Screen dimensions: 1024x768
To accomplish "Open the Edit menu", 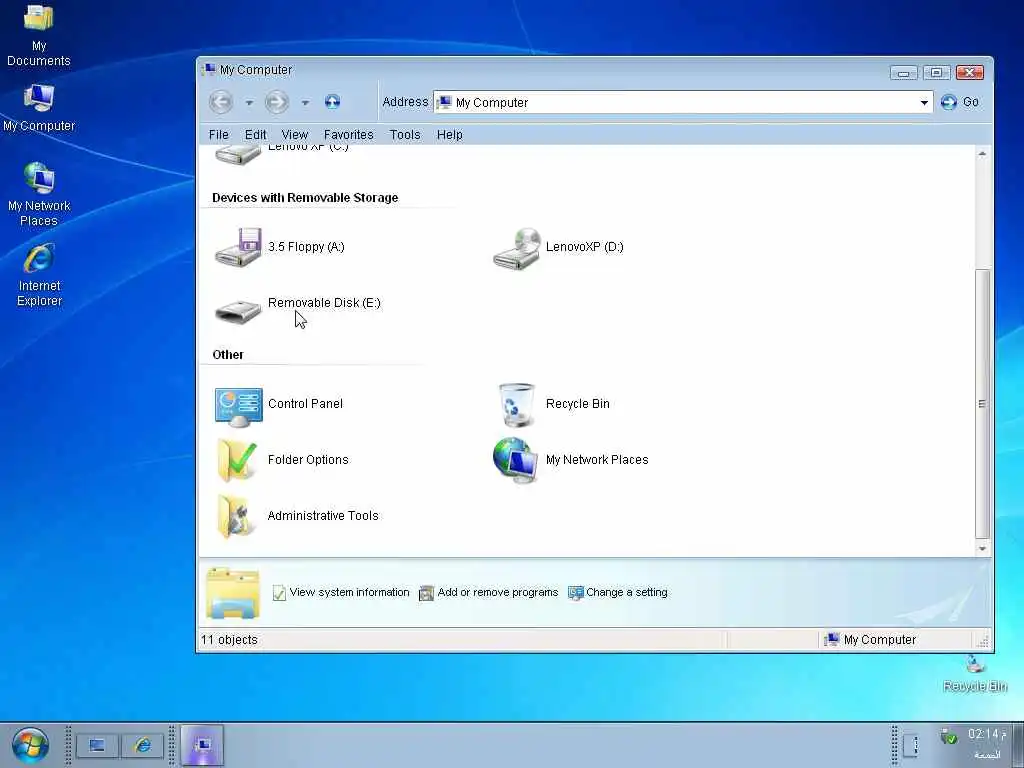I will tap(255, 135).
